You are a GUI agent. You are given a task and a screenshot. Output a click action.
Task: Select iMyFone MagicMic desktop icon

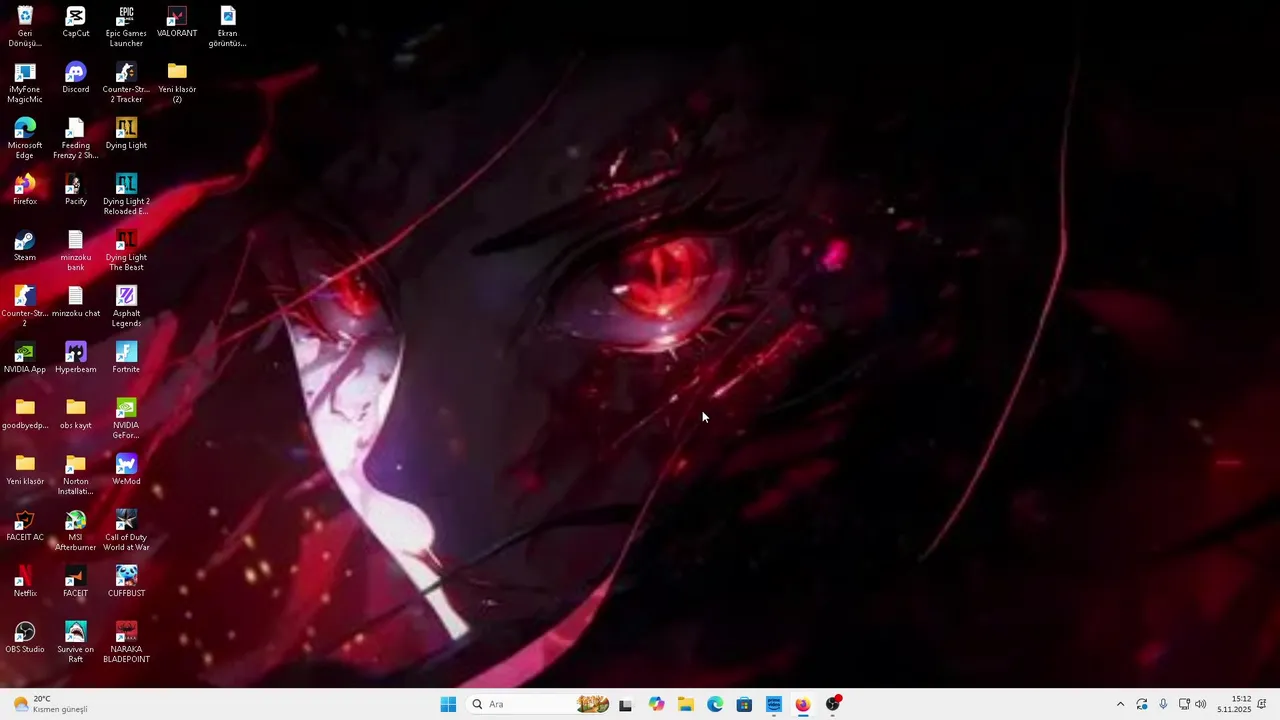pyautogui.click(x=25, y=83)
